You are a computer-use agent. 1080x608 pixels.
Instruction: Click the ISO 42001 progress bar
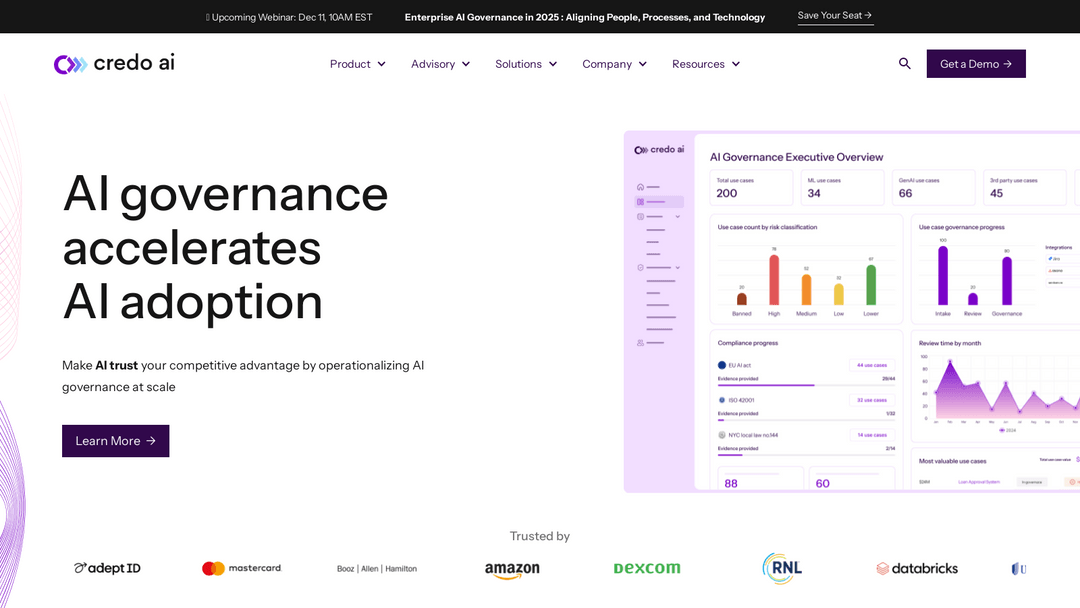tap(806, 420)
